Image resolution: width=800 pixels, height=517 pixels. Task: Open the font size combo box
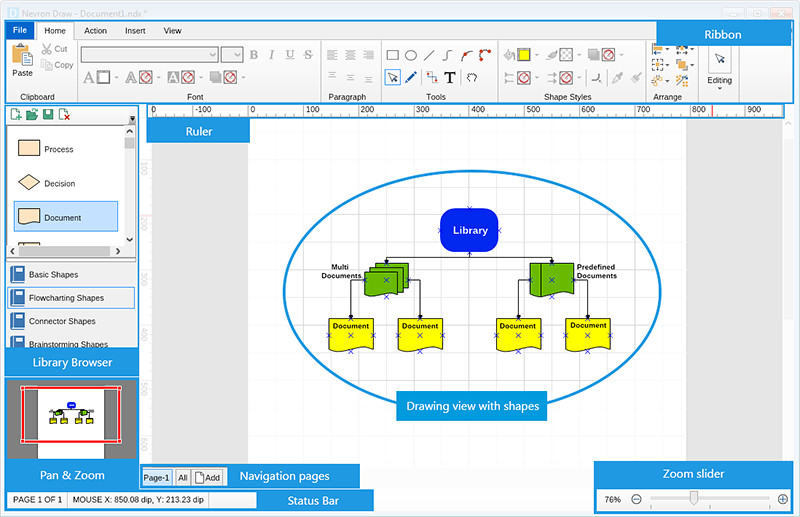[x=232, y=55]
